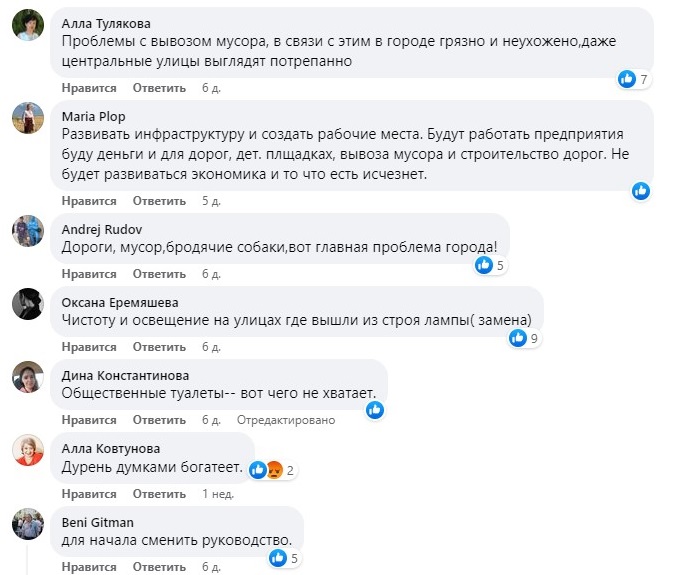Reply to Beni Gitman's comment

pyautogui.click(x=159, y=567)
